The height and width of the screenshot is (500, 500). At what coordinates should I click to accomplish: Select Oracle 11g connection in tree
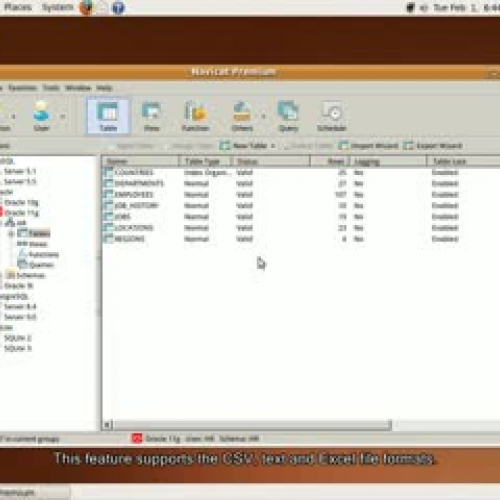pos(21,213)
